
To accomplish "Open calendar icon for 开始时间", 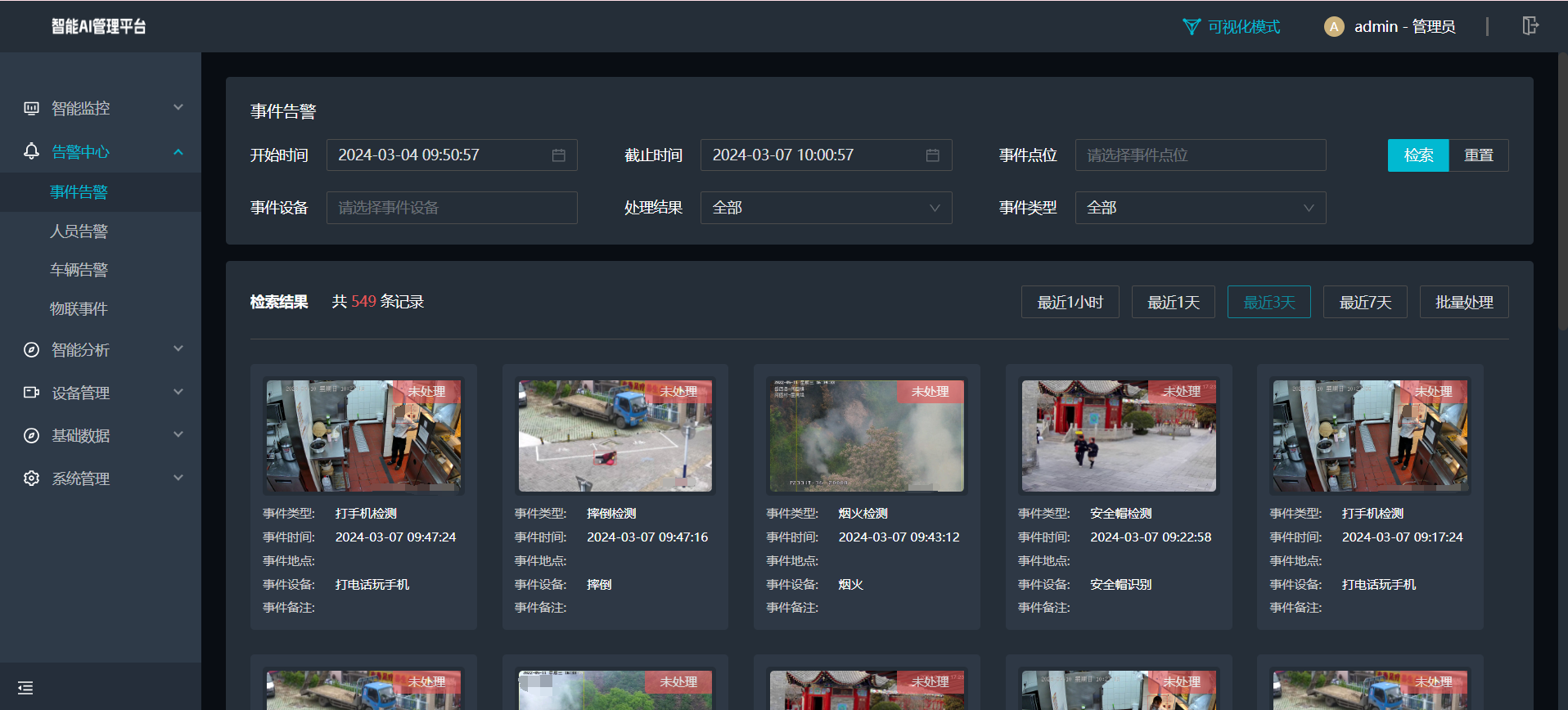I will tap(559, 155).
